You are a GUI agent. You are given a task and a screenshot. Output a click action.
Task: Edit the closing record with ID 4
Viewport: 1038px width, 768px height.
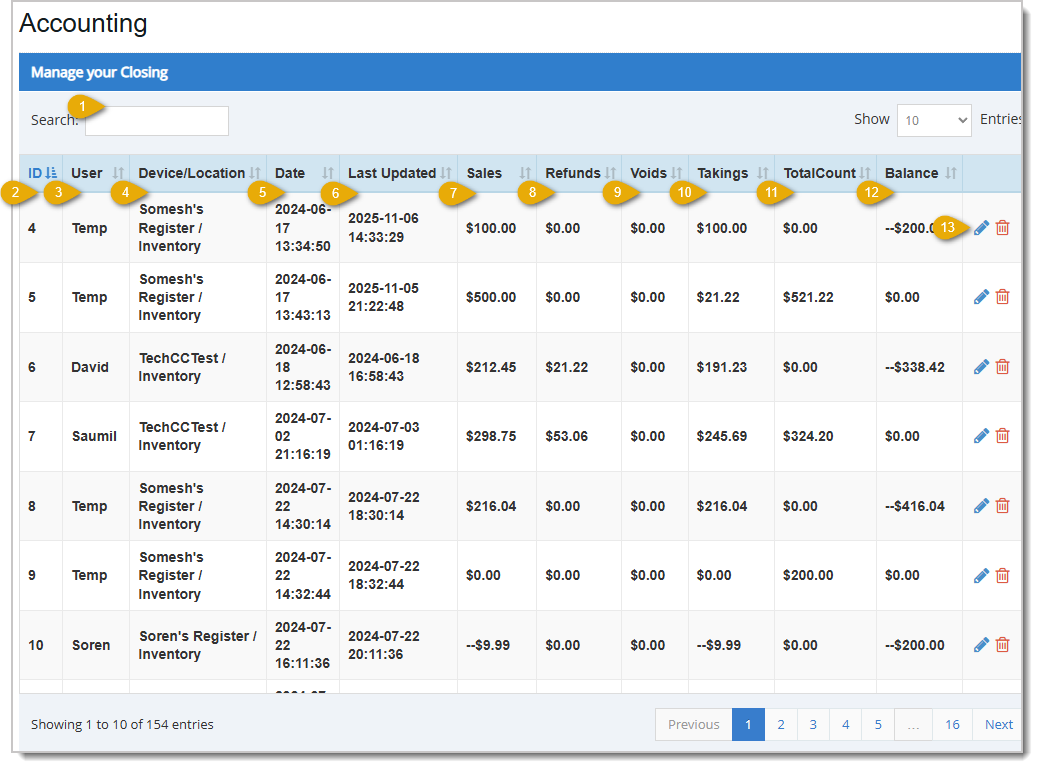tap(981, 228)
